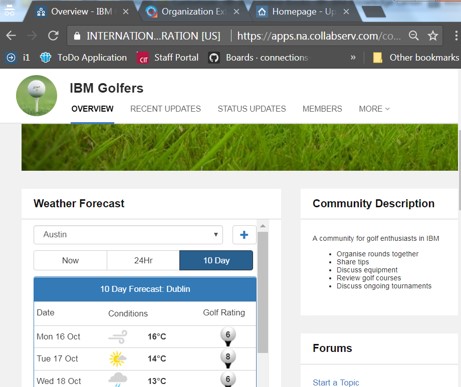The width and height of the screenshot is (461, 387).
Task: Add a city with the plus button
Action: 244,235
